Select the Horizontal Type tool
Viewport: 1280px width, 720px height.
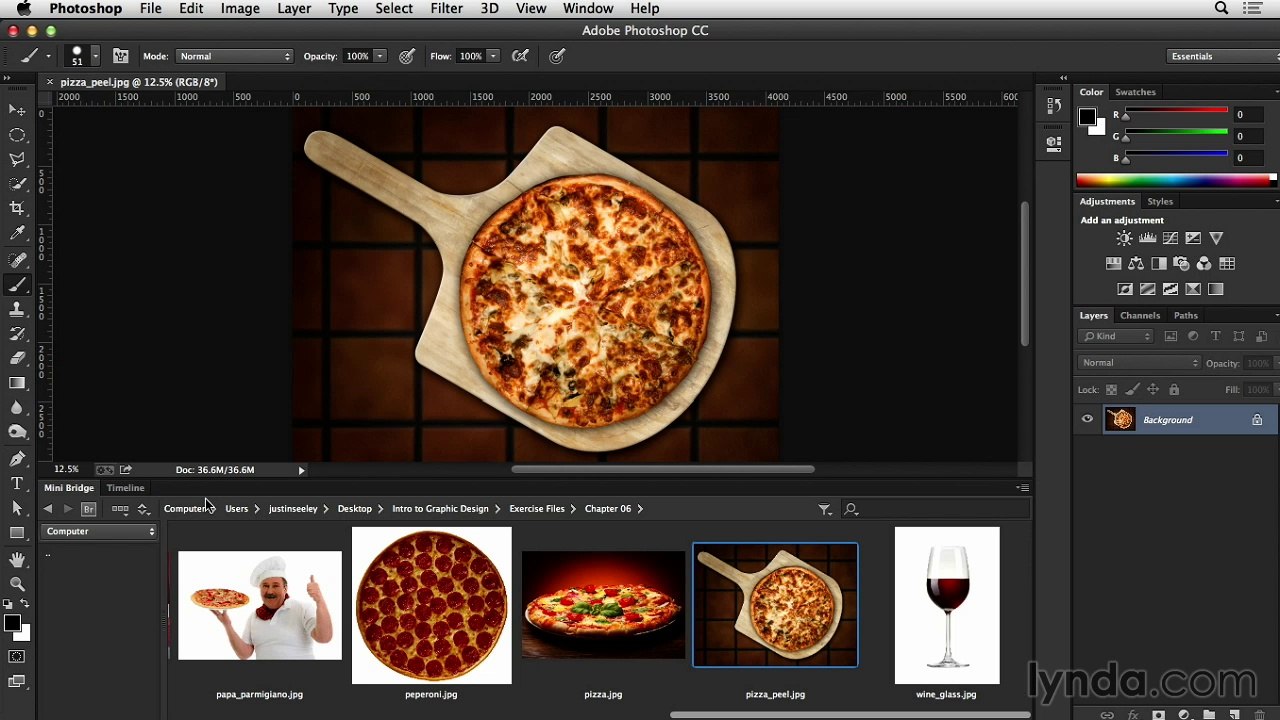pyautogui.click(x=17, y=484)
